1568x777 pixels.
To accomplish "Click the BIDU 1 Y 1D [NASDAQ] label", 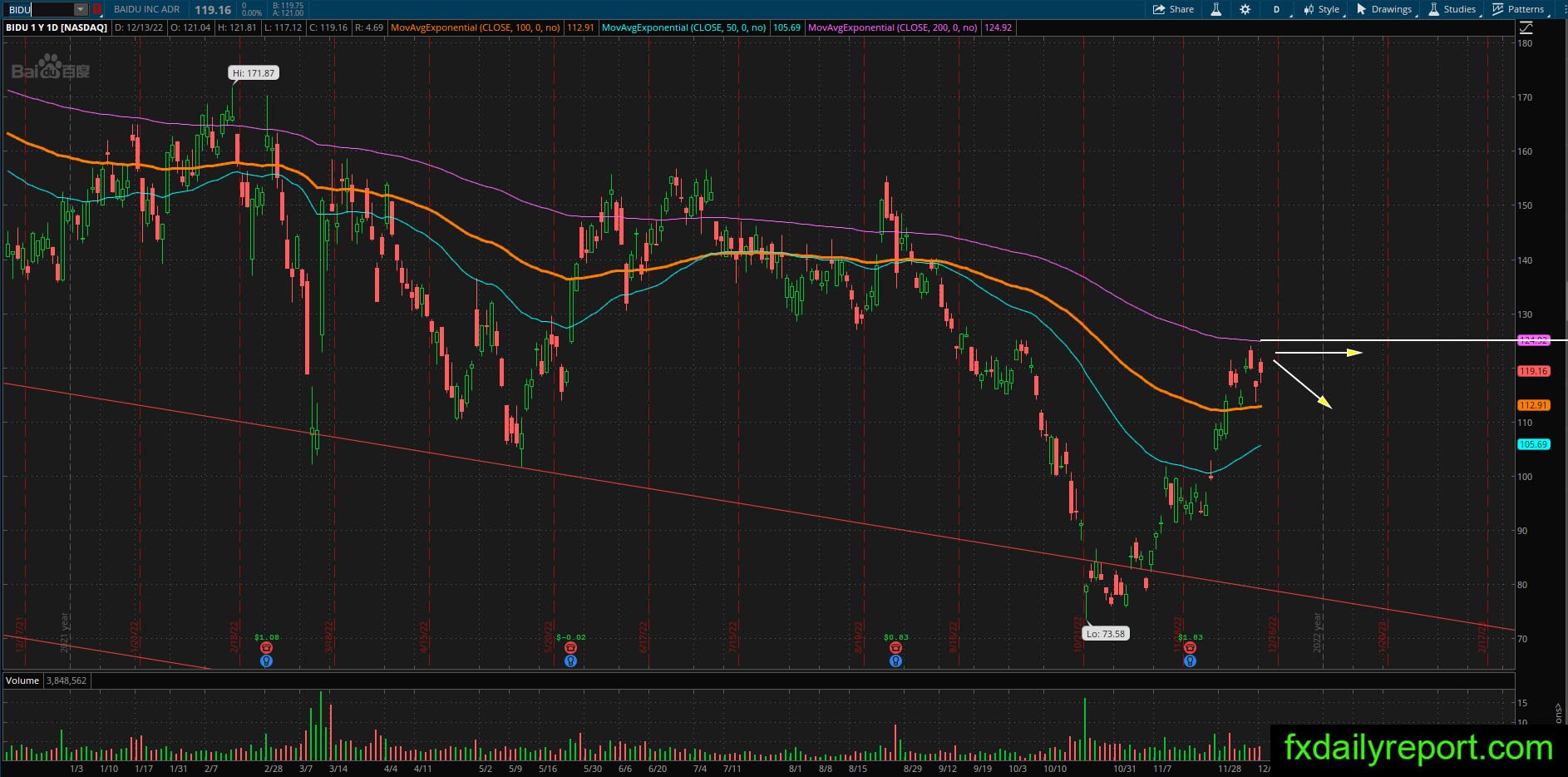I will (57, 27).
